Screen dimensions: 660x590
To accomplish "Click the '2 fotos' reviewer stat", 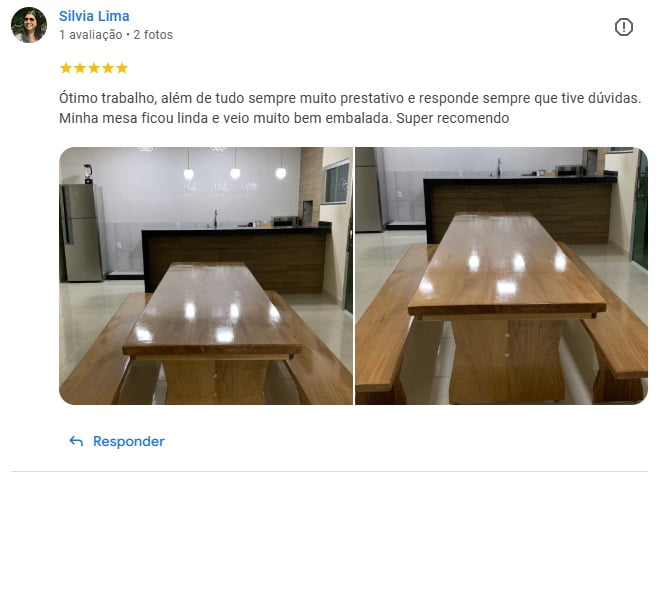I will tap(153, 35).
